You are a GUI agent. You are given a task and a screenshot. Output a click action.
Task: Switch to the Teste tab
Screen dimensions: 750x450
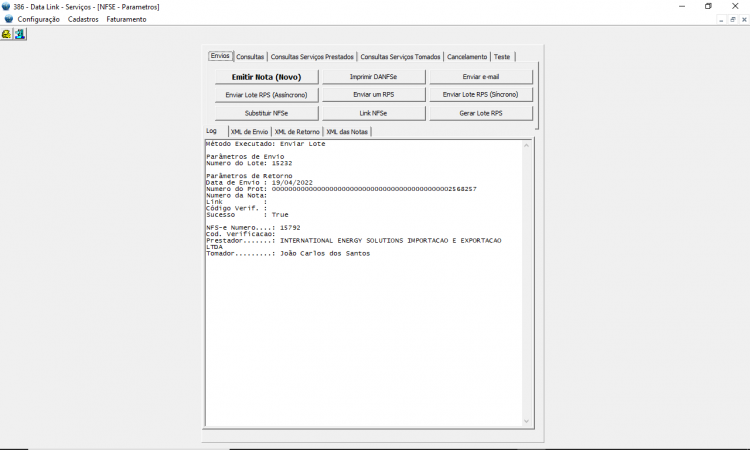[x=502, y=57]
